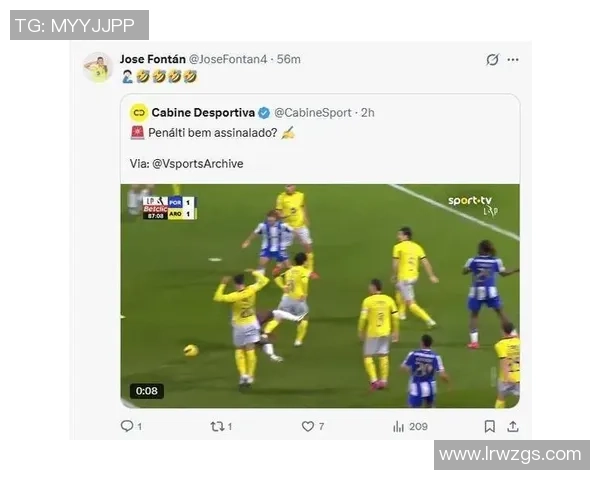
Task: Bookmark this tweet
Action: click(x=491, y=426)
